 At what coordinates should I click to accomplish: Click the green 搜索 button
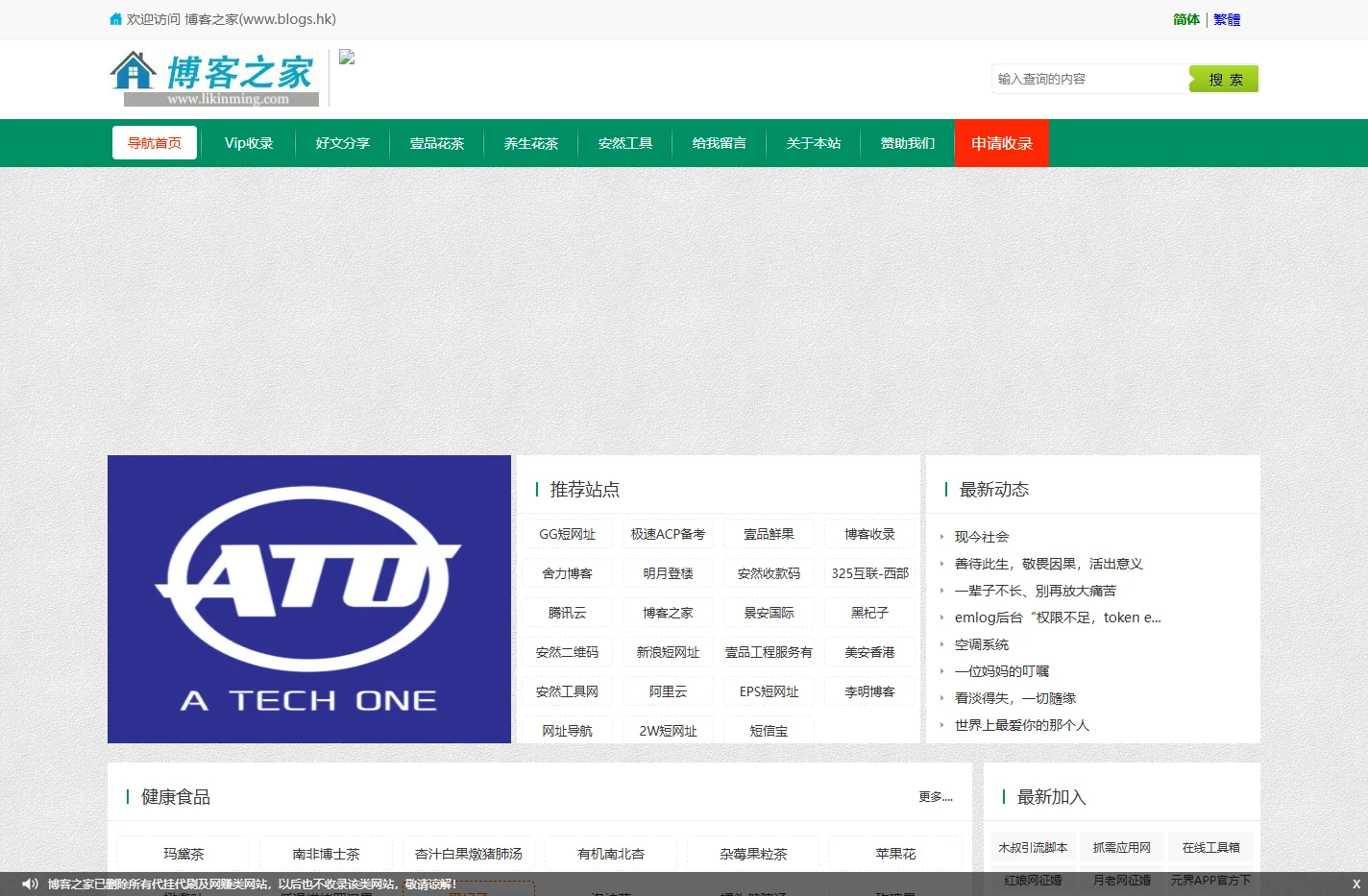[1224, 79]
